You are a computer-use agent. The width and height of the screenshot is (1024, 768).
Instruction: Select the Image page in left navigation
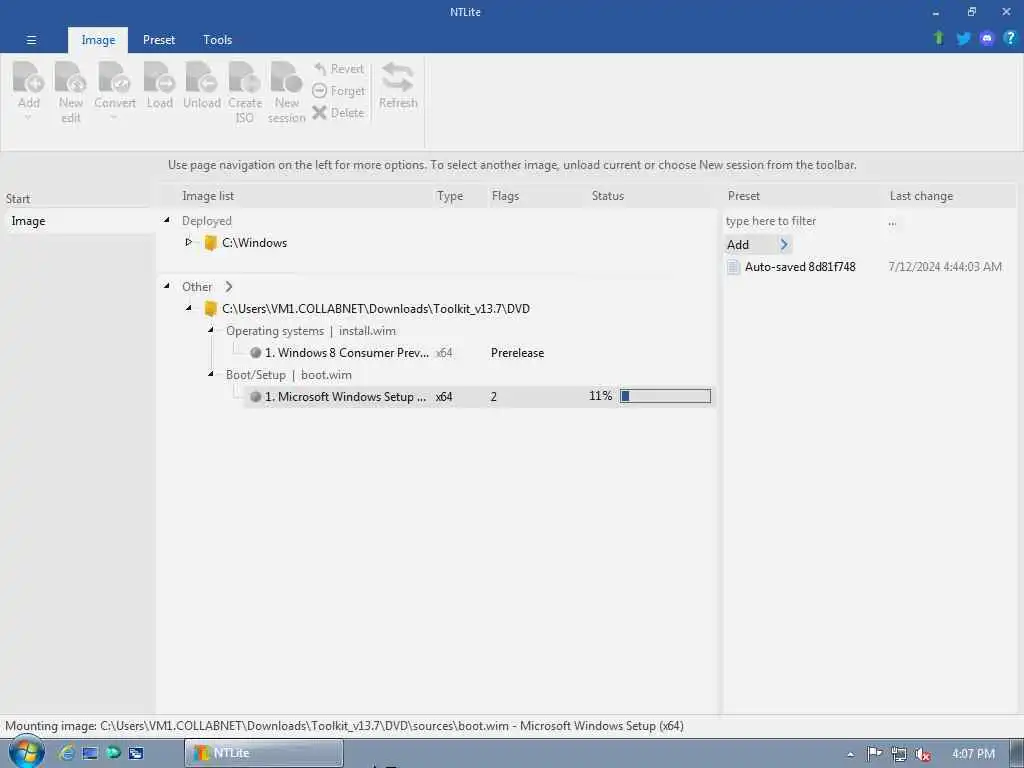point(78,221)
